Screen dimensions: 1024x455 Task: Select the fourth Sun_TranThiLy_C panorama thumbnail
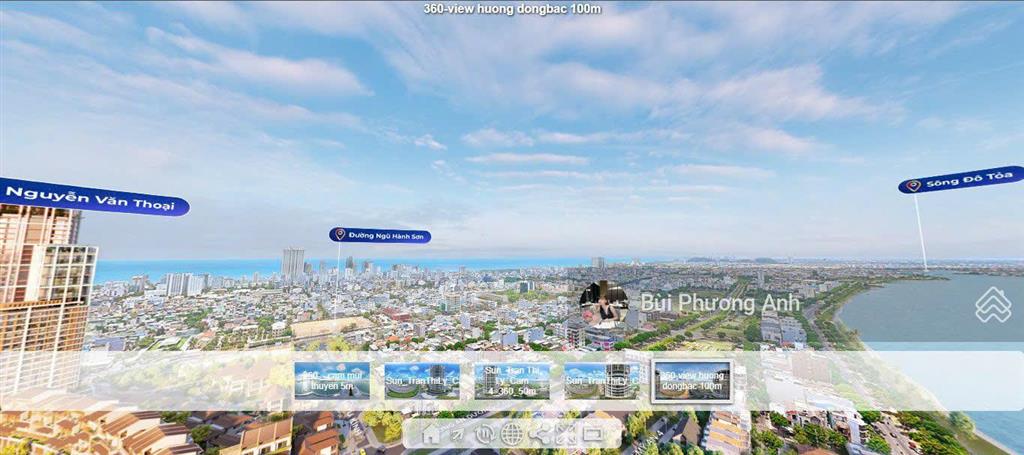point(602,381)
